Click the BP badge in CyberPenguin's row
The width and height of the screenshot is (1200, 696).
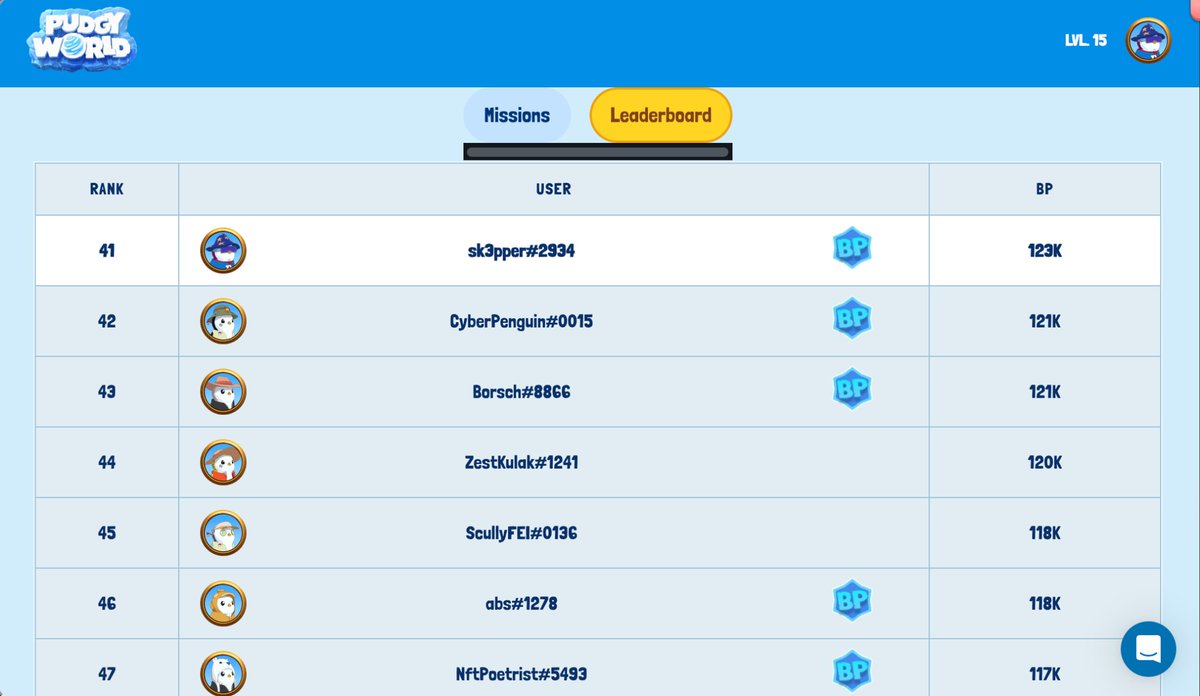click(x=853, y=318)
